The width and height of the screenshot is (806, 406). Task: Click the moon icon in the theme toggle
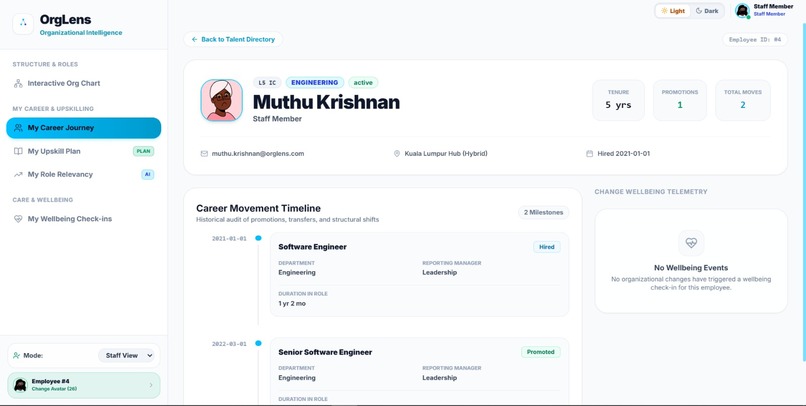pyautogui.click(x=699, y=11)
